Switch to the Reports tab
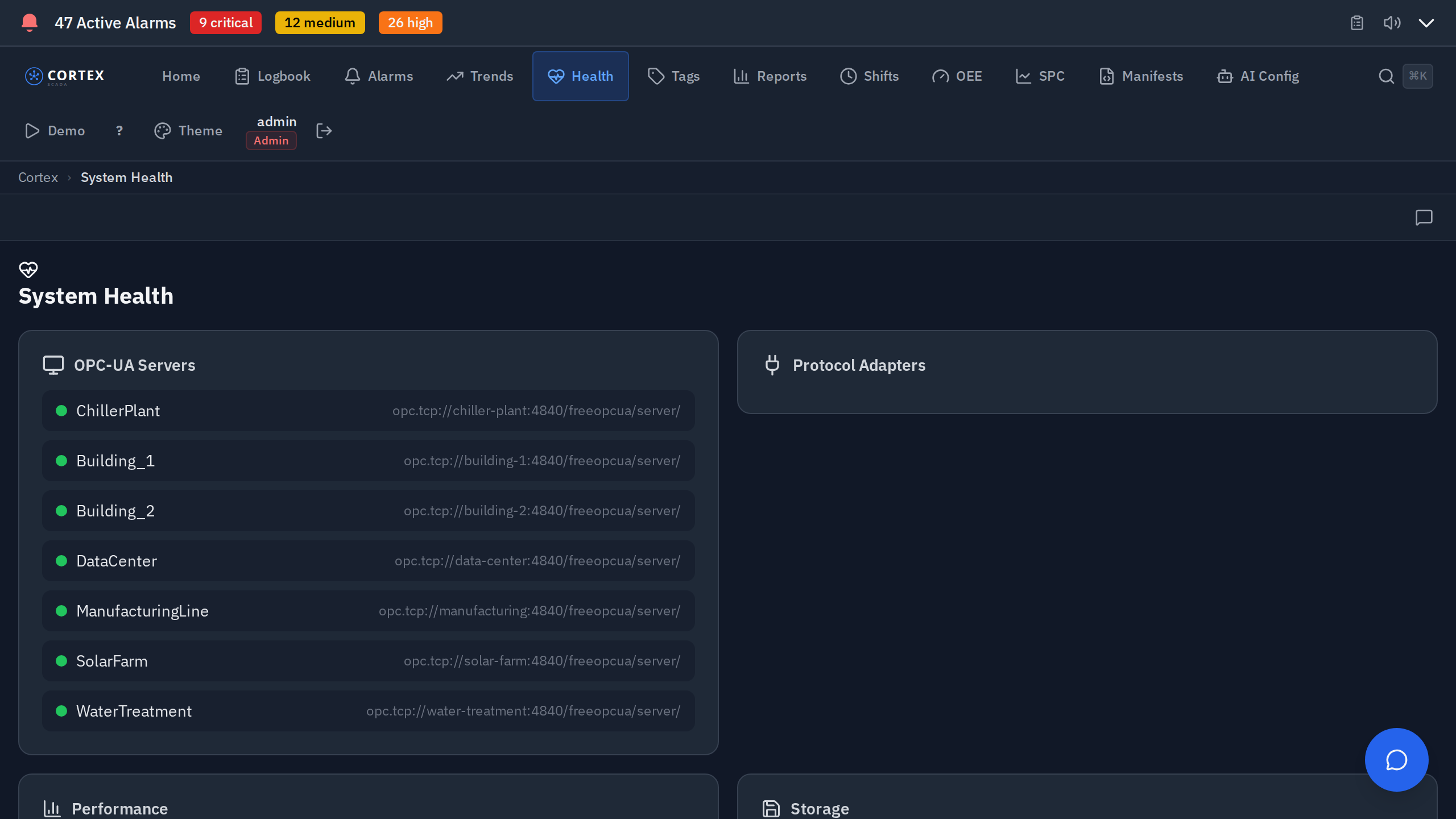The image size is (1456, 819). point(770,76)
